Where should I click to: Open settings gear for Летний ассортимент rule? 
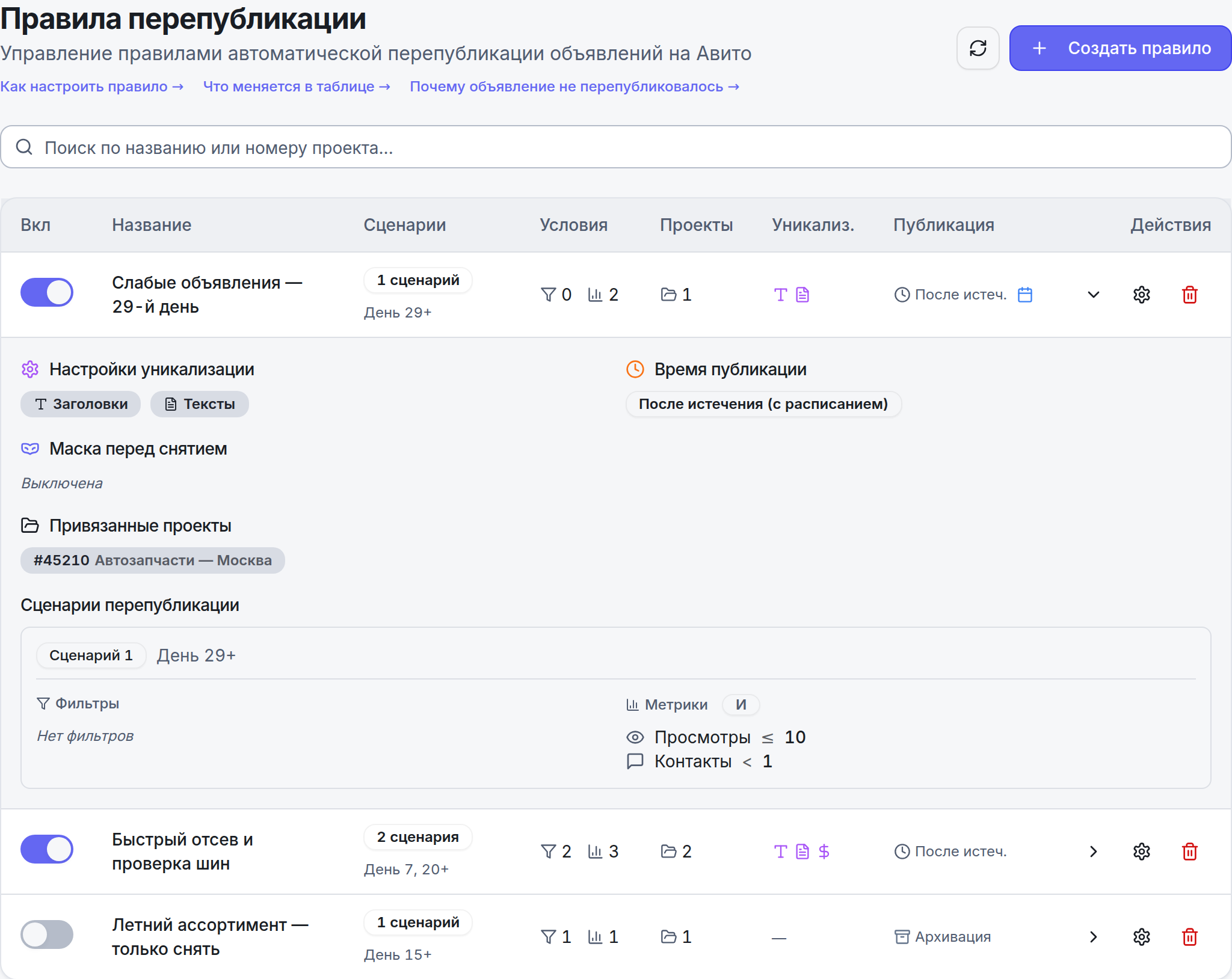[x=1142, y=937]
